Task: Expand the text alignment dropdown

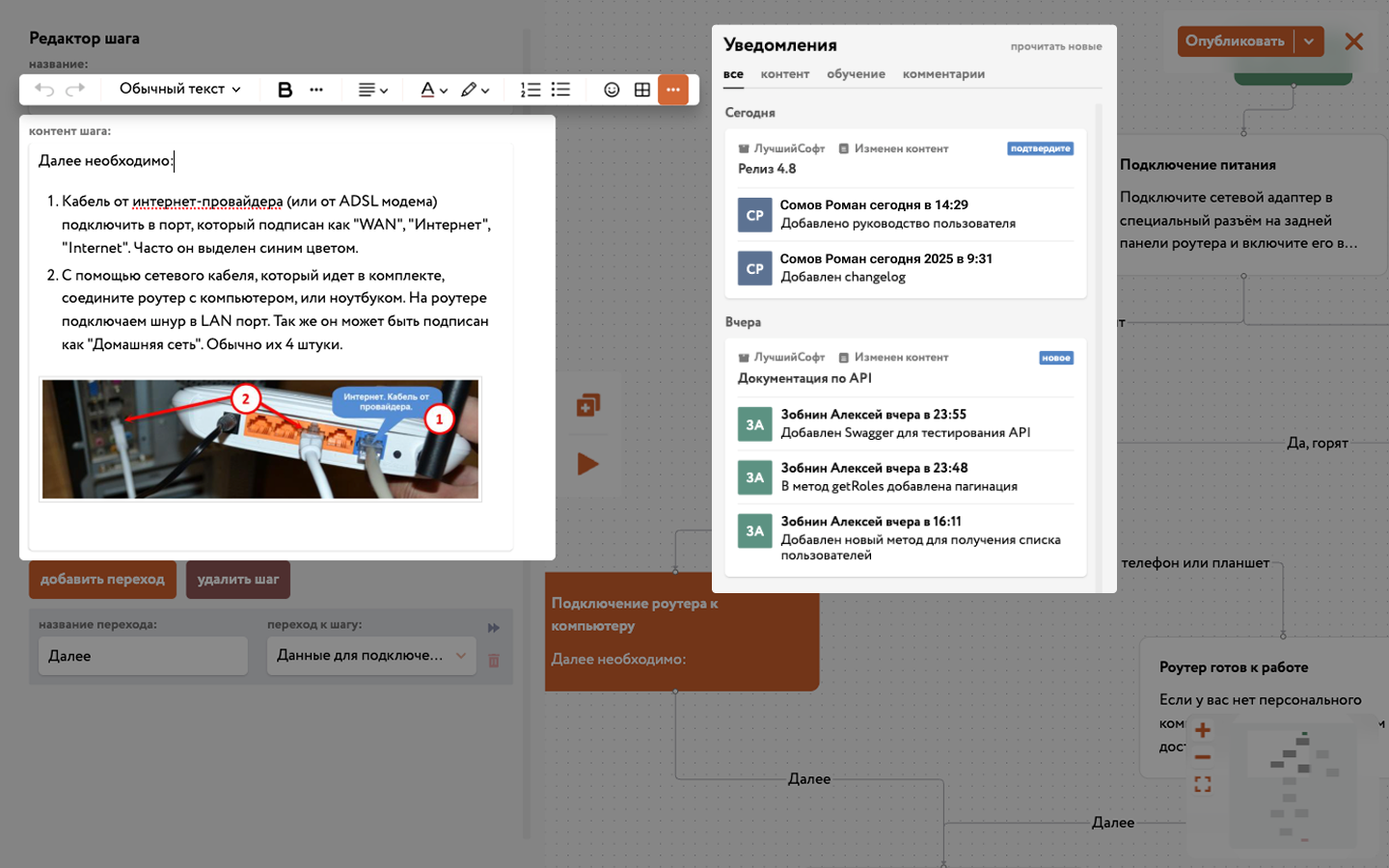Action: click(372, 90)
